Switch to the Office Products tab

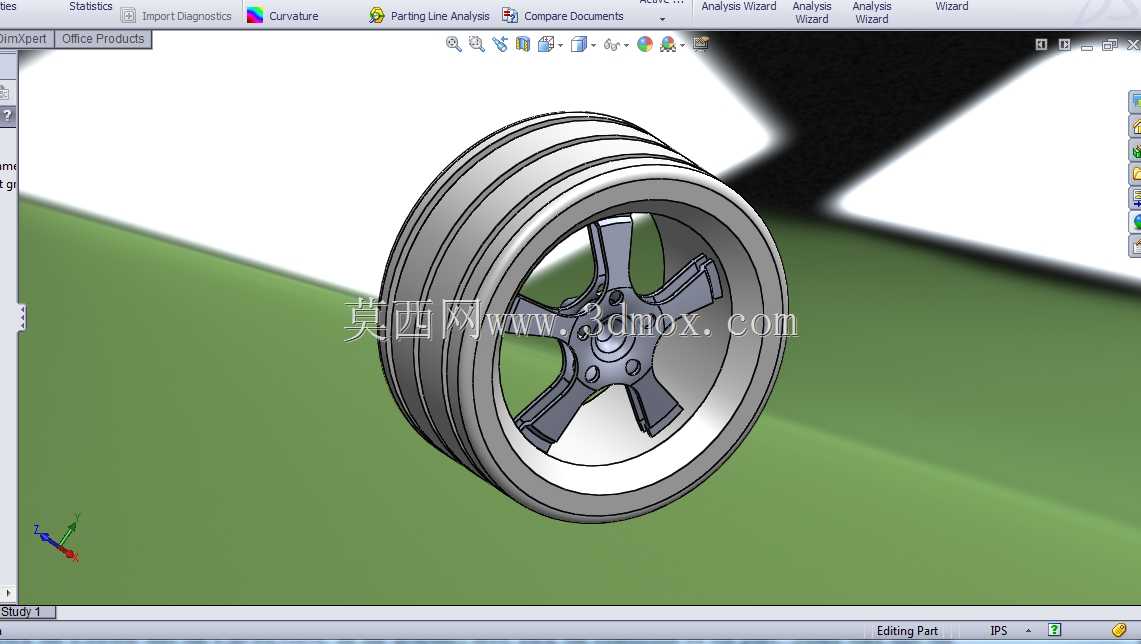[103, 39]
